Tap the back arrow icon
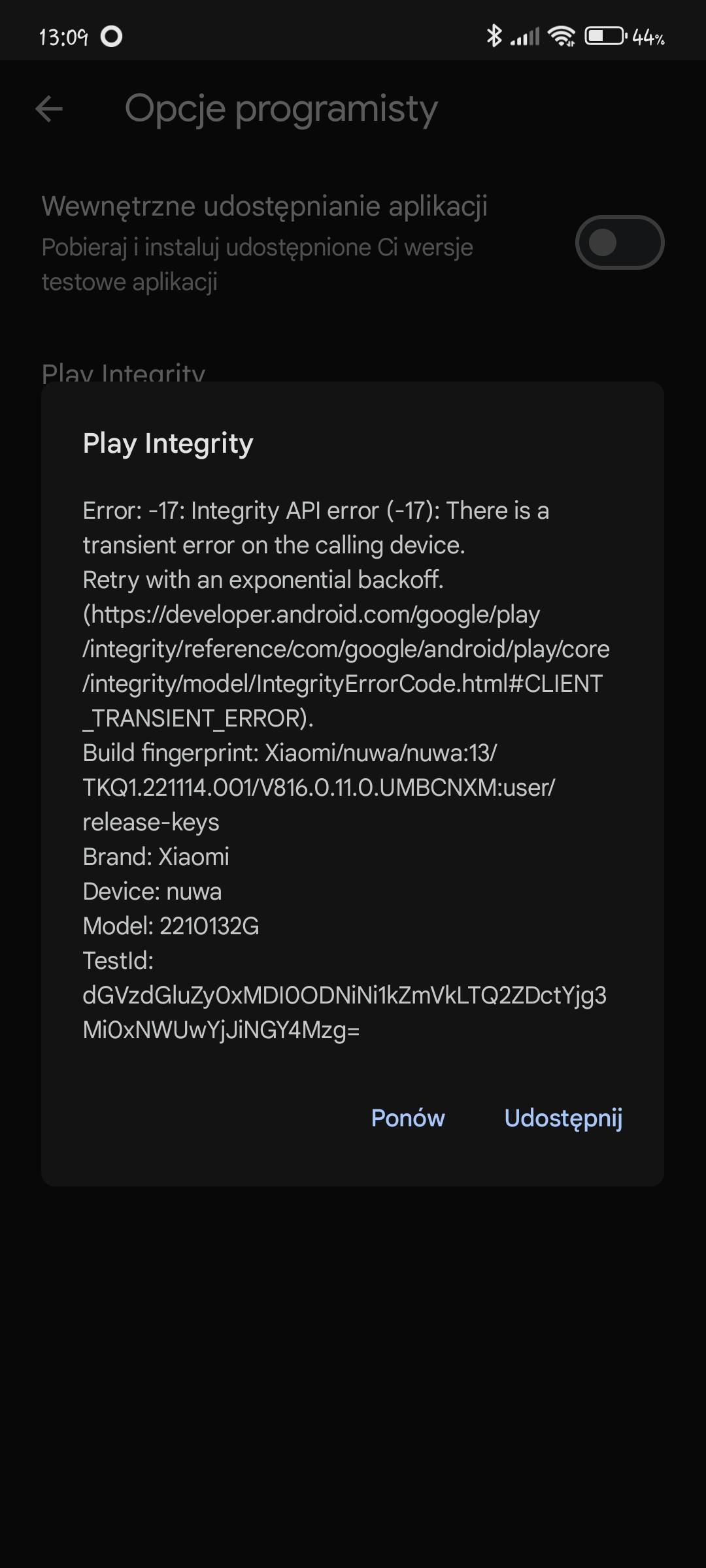 (49, 108)
